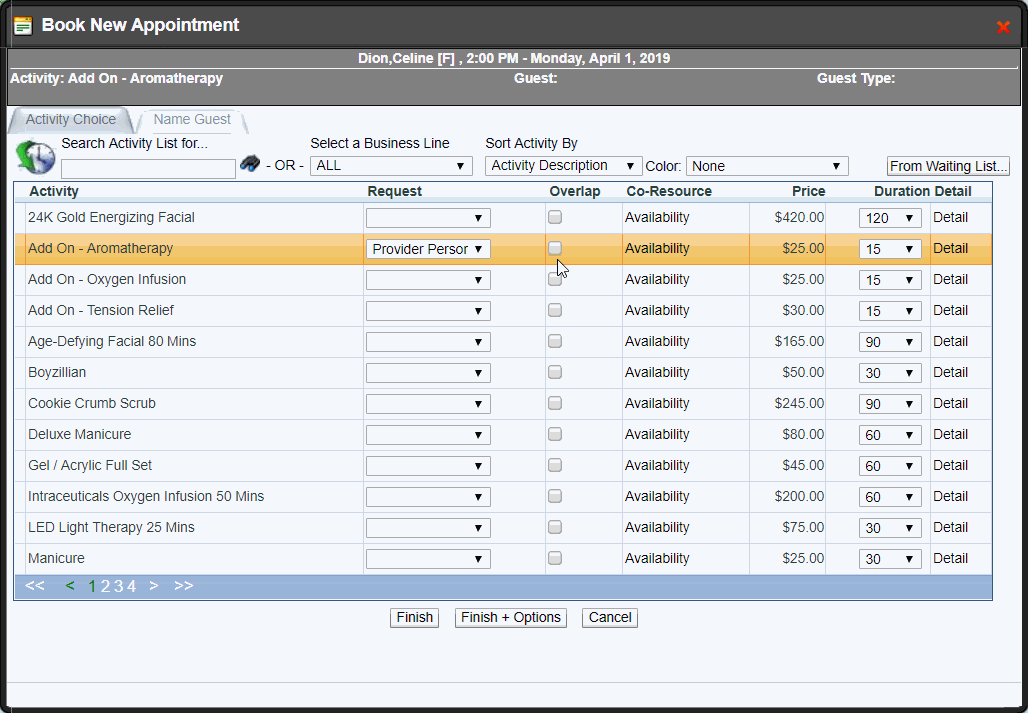Open Request dropdown for Add On - Aromatherapy
This screenshot has height=713, width=1028.
click(428, 249)
